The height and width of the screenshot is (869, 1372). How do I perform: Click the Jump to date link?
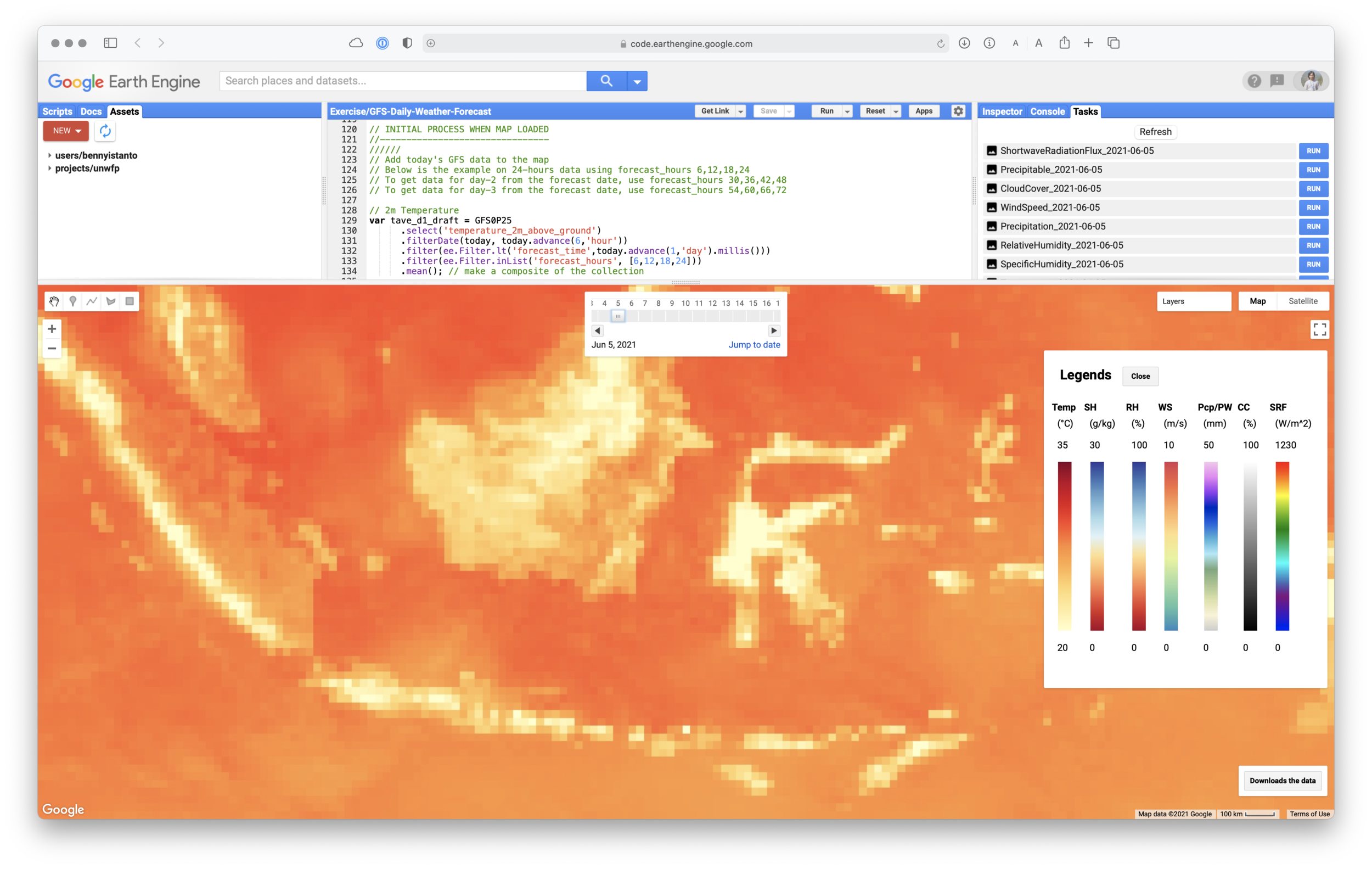coord(754,345)
